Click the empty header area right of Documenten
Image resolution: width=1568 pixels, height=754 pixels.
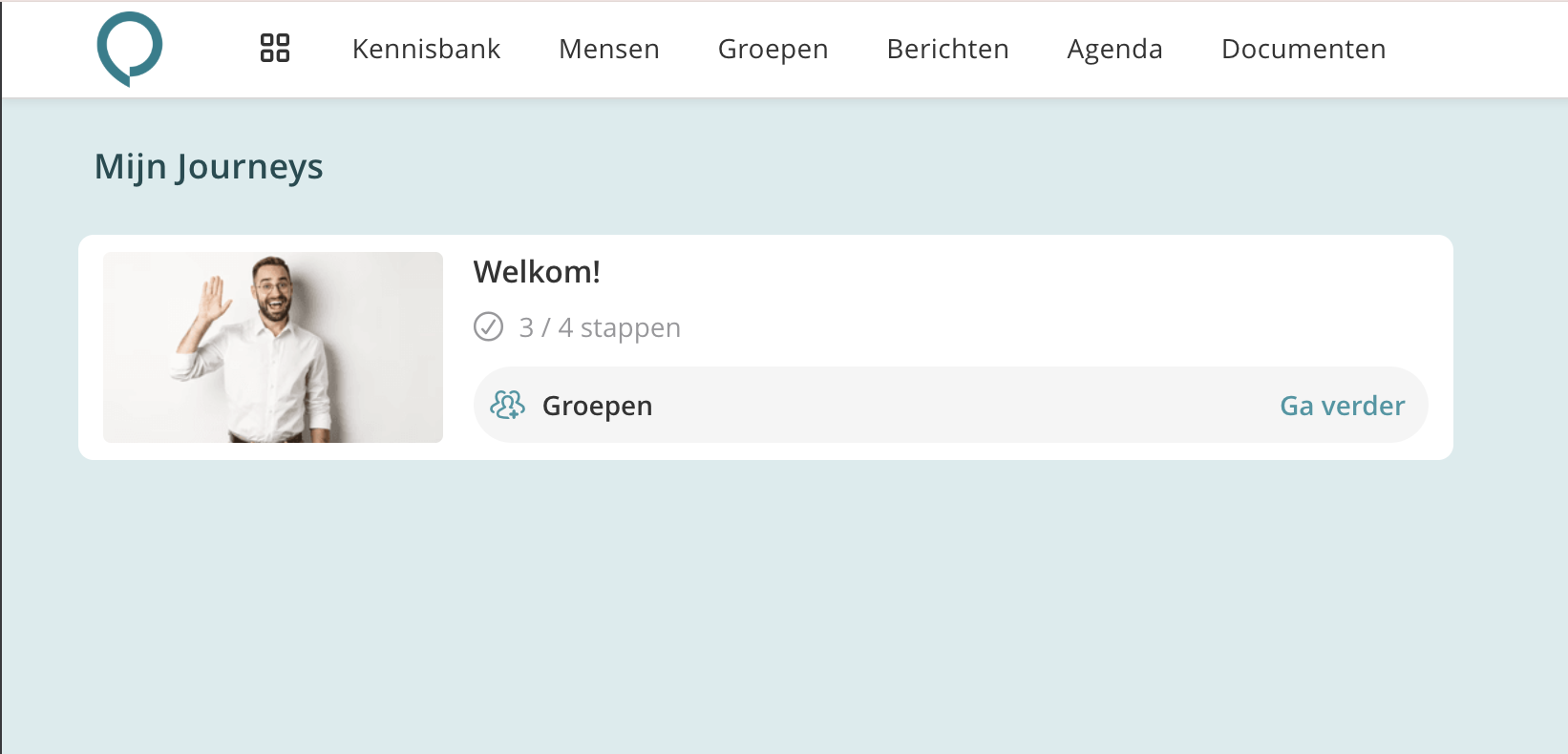[x=1480, y=49]
